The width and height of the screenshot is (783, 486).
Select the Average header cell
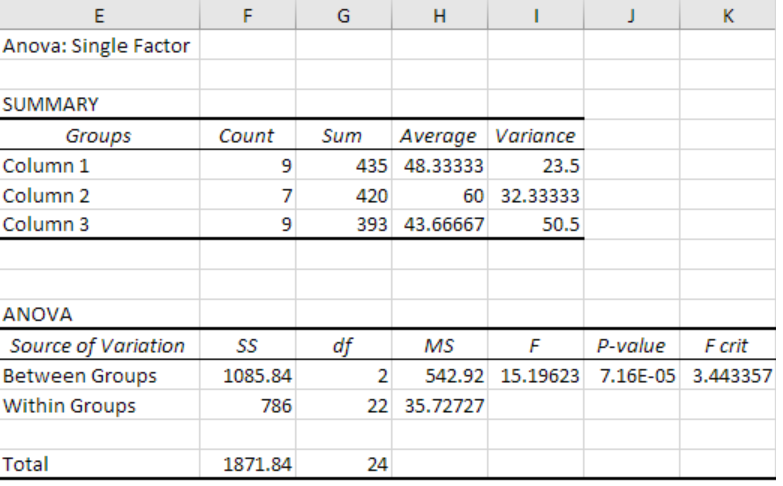[x=440, y=135]
